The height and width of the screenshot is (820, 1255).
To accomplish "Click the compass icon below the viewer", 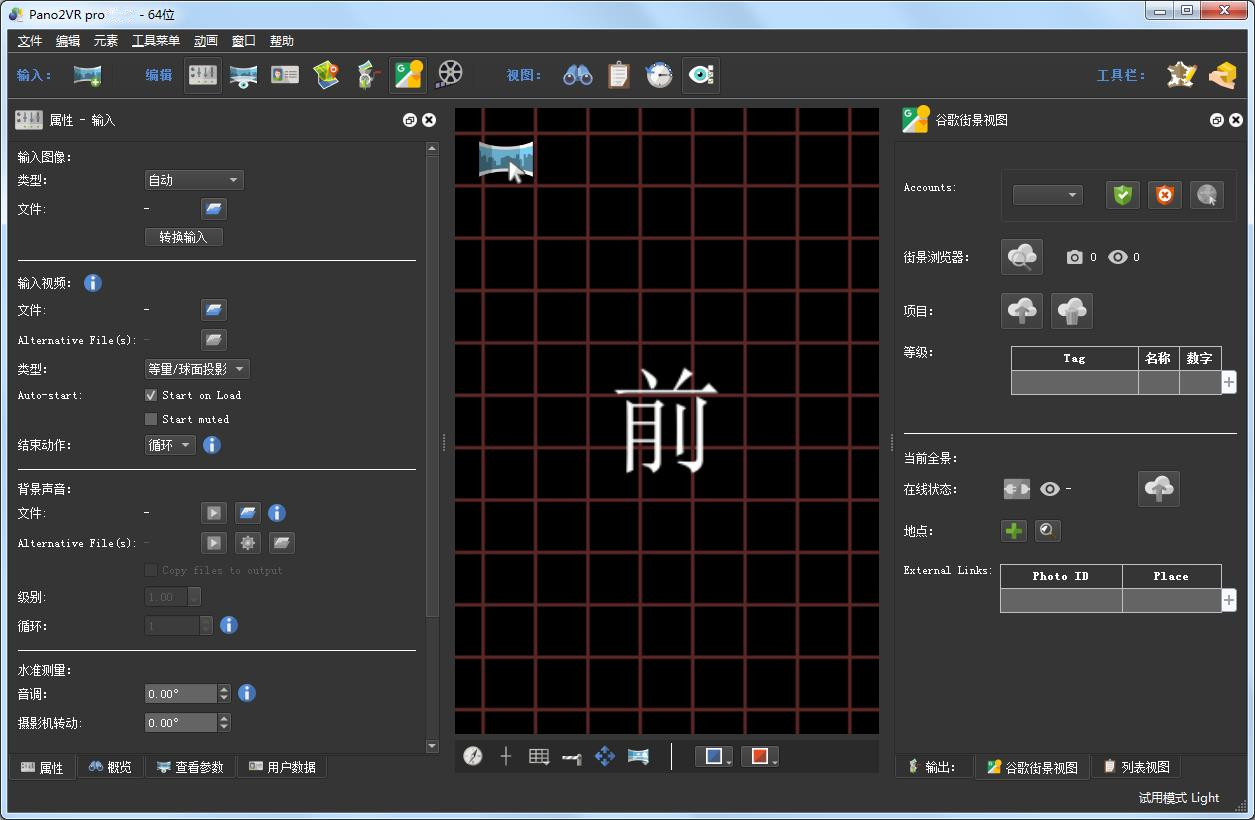I will (473, 756).
